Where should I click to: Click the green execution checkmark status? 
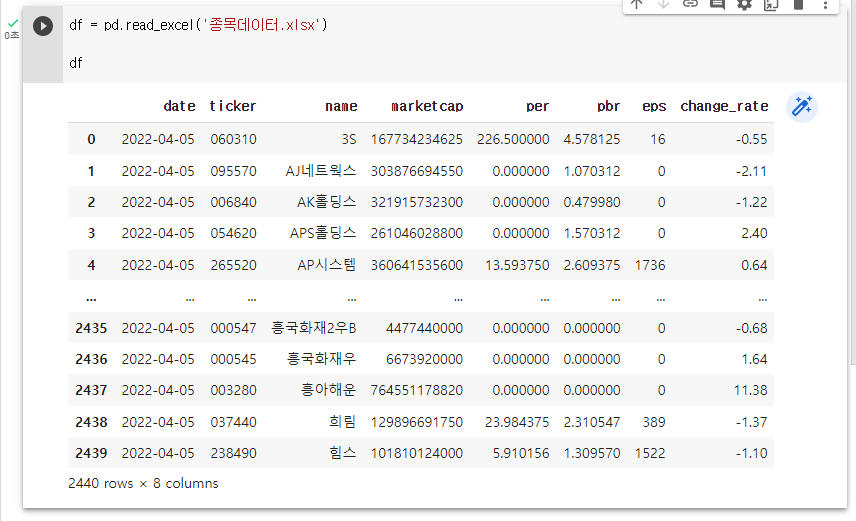[13, 23]
